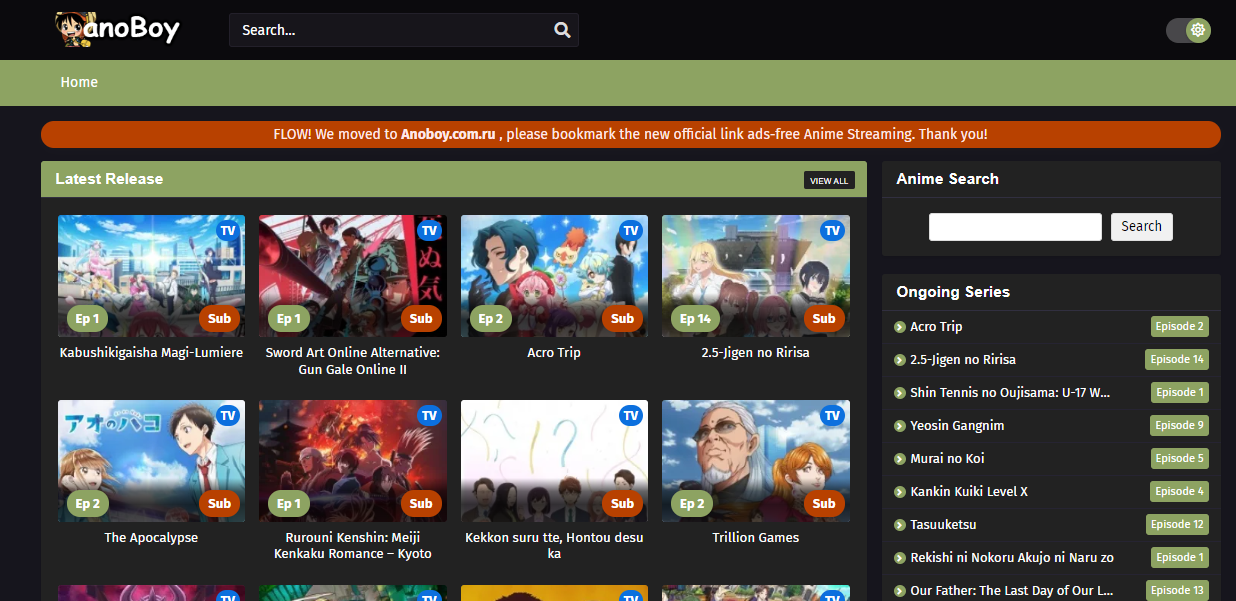Click the VIEW ALL button
1236x601 pixels.
pyautogui.click(x=829, y=180)
